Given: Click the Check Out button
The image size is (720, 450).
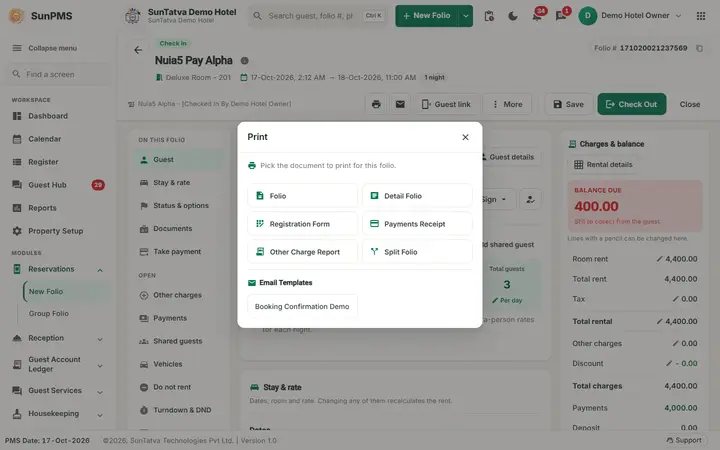Looking at the screenshot, I should coord(631,104).
